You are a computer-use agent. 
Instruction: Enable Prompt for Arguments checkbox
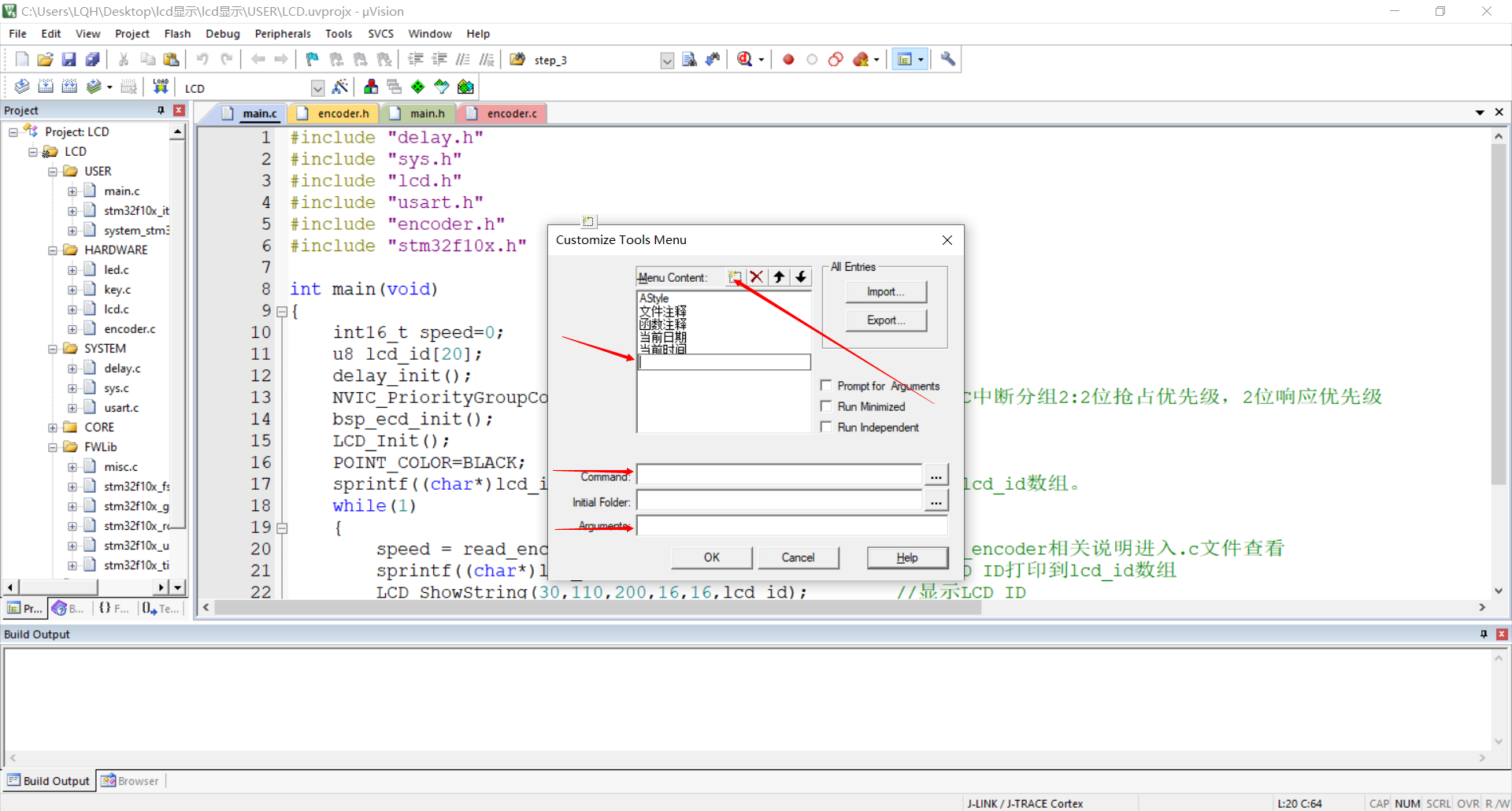(x=826, y=386)
